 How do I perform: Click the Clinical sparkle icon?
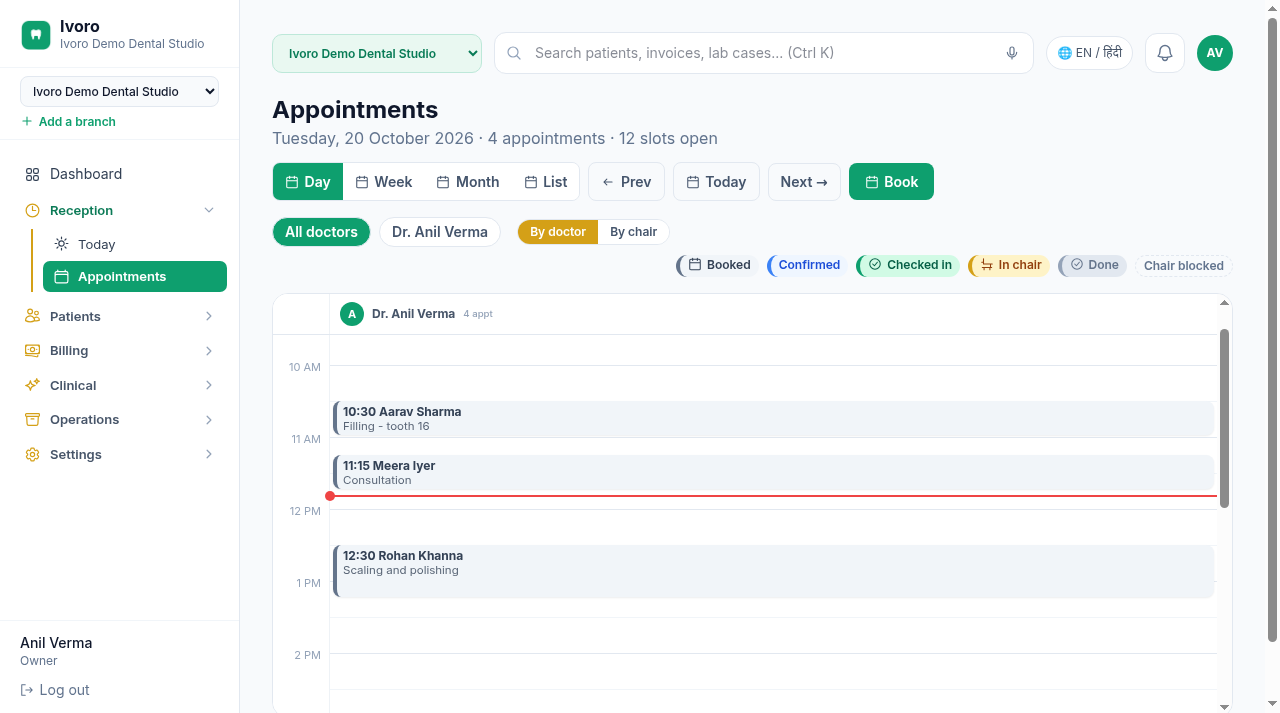[32, 385]
